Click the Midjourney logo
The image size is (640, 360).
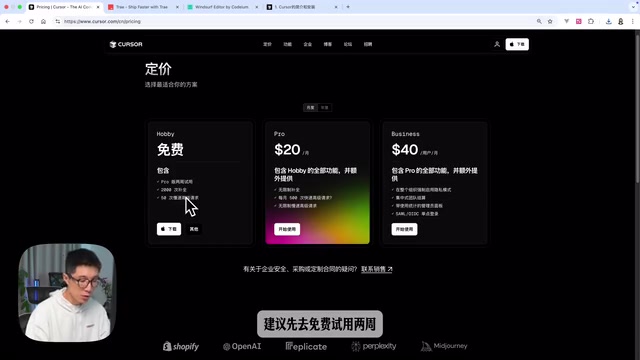coord(444,346)
